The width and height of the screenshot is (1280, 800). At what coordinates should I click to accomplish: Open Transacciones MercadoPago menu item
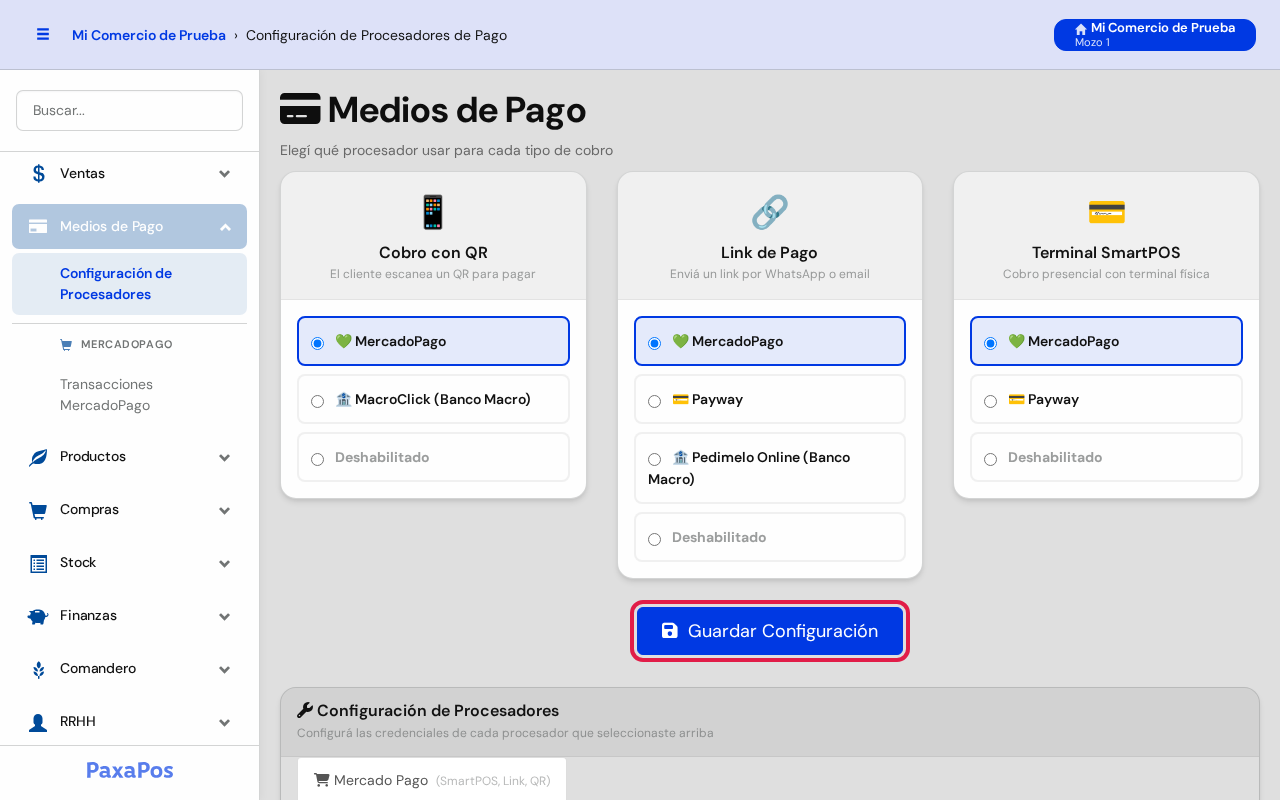(x=129, y=395)
